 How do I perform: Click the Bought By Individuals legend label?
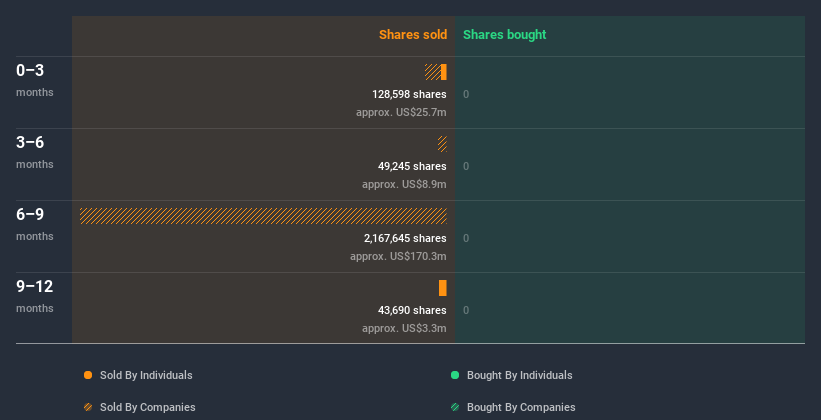pos(519,375)
